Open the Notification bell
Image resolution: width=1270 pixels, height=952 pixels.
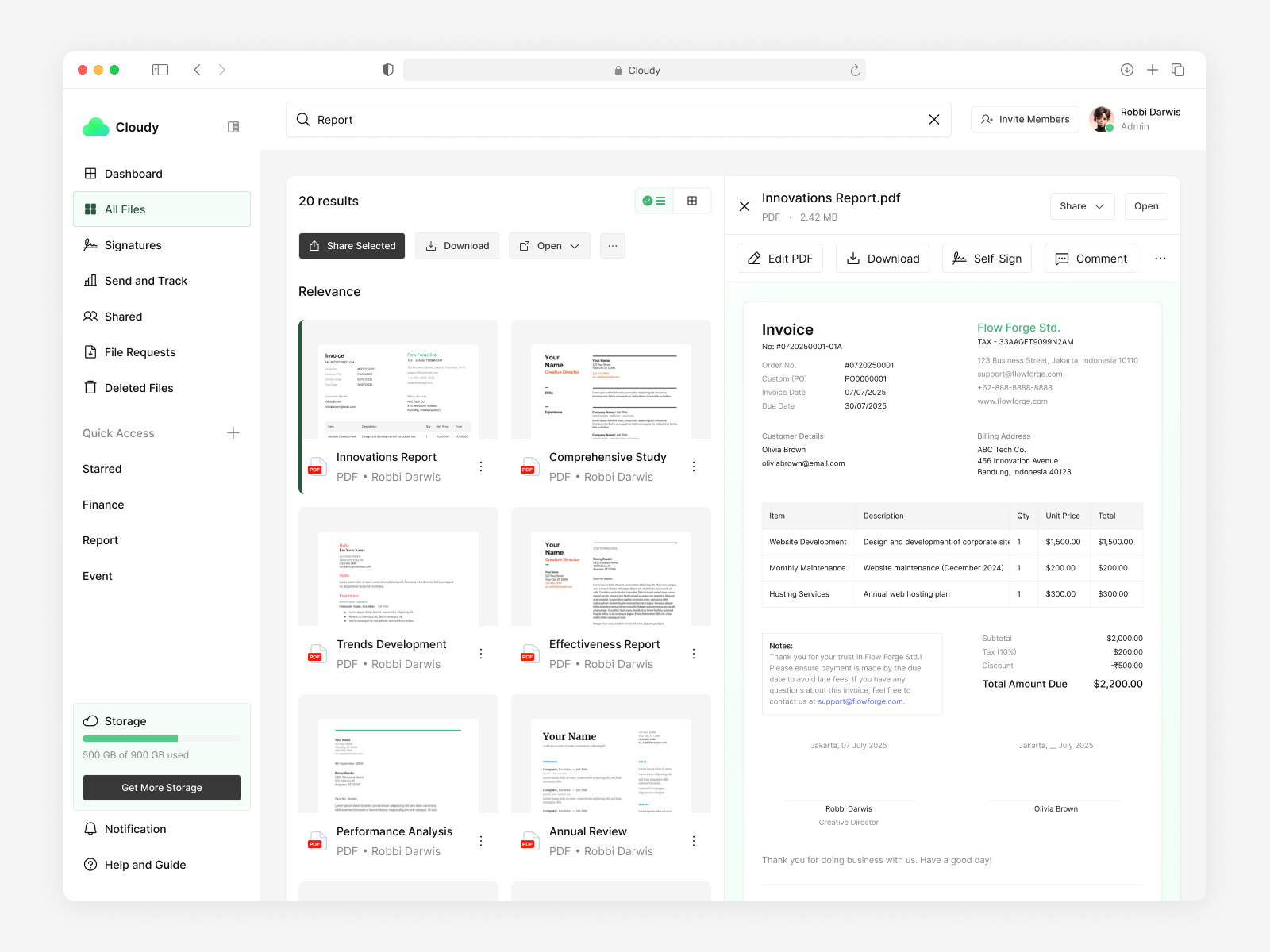[90, 828]
